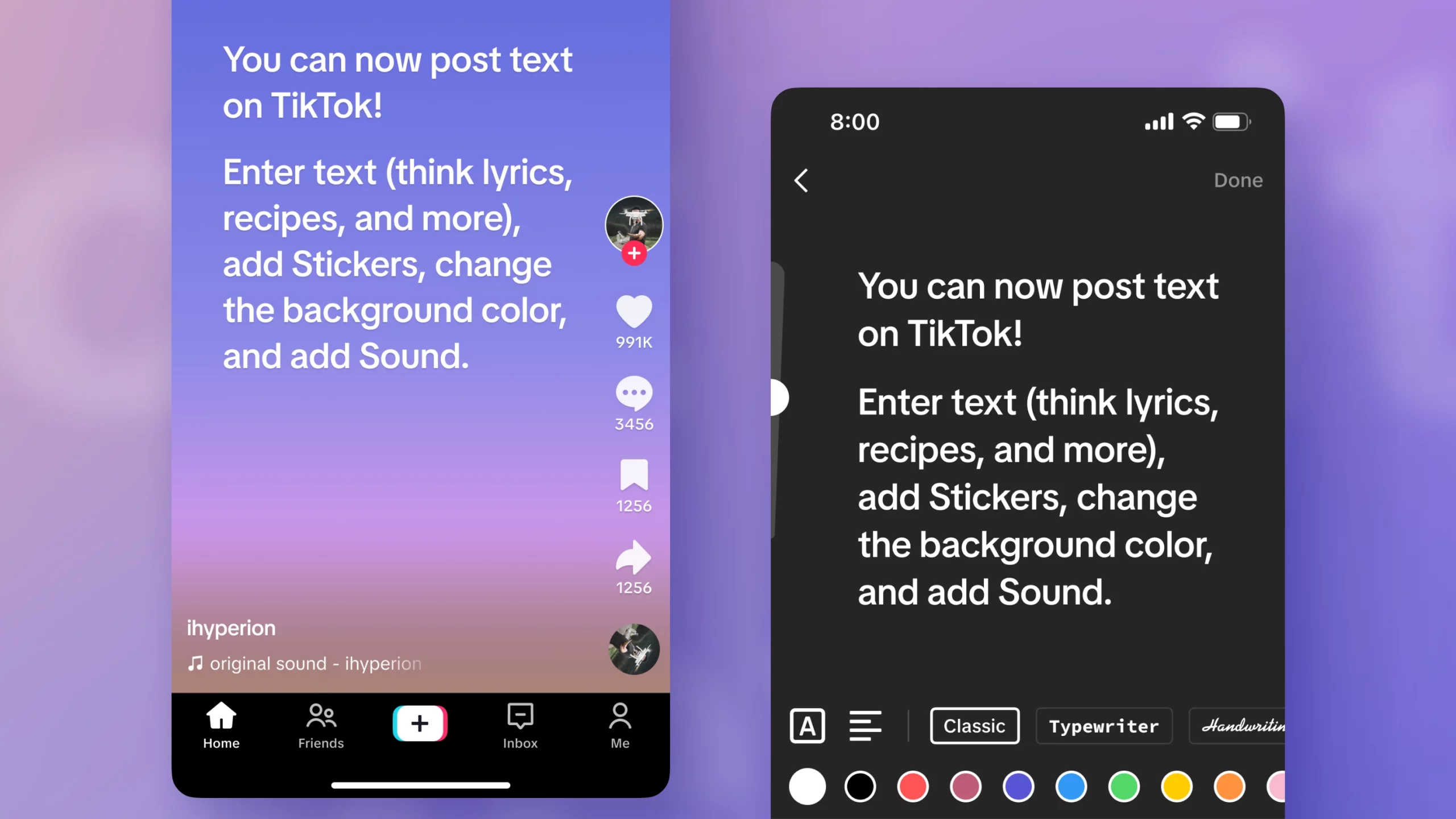Toggle the Handwriting font style
The height and width of the screenshot is (819, 1456).
pyautogui.click(x=1244, y=726)
